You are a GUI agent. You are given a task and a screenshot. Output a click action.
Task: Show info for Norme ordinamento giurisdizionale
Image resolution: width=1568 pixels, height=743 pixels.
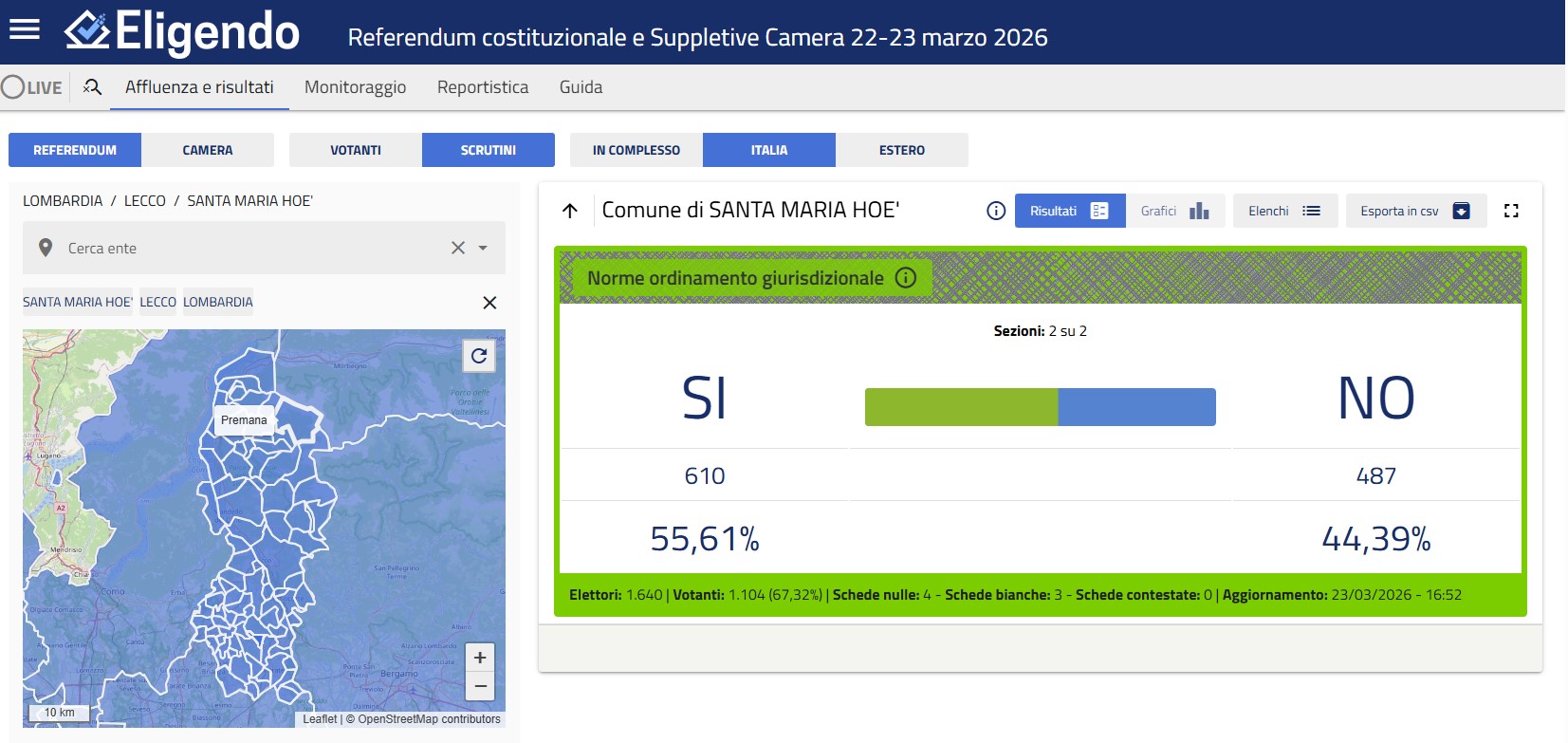(x=906, y=278)
